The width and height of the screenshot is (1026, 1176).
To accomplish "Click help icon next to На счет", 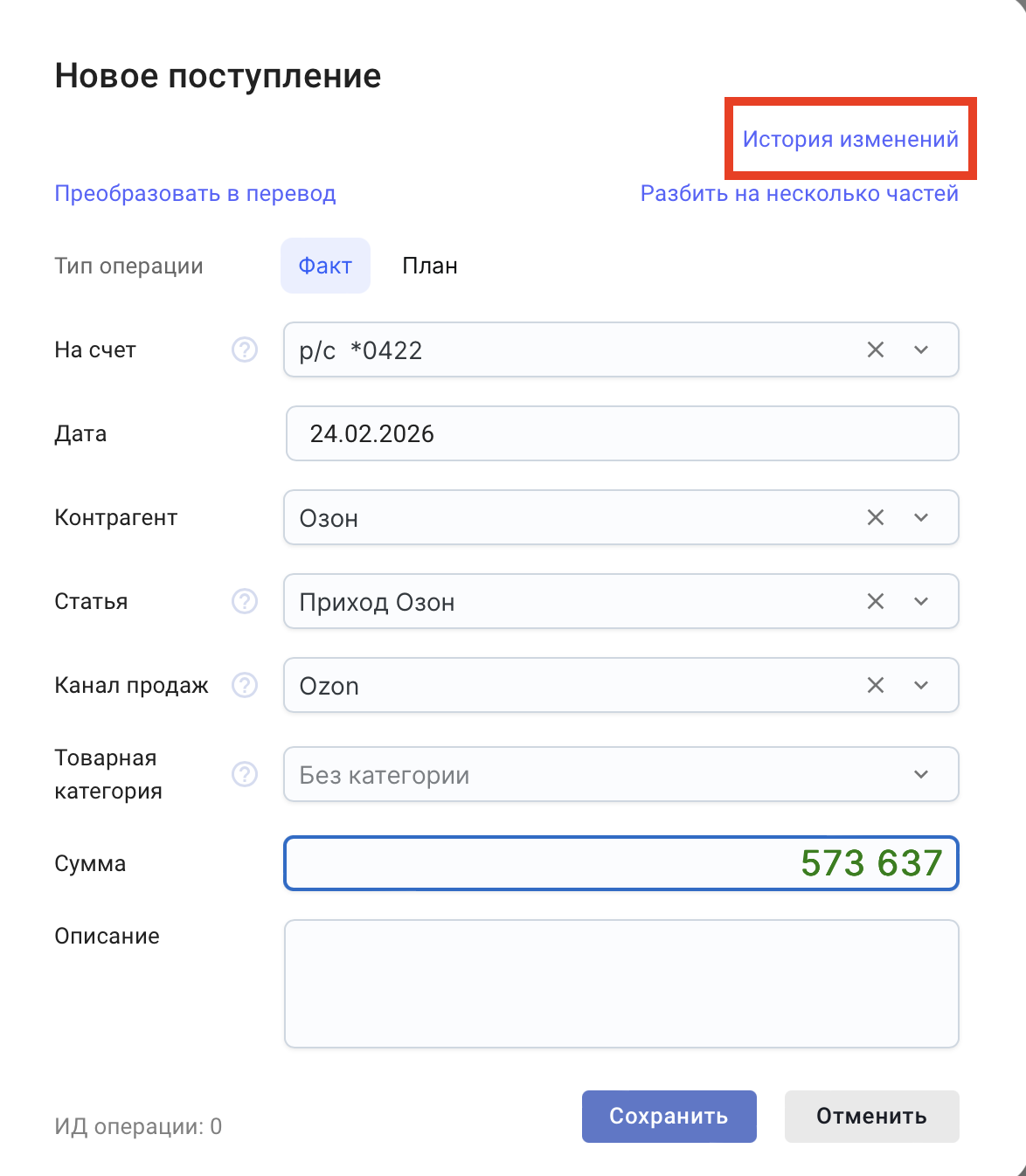I will tap(245, 350).
